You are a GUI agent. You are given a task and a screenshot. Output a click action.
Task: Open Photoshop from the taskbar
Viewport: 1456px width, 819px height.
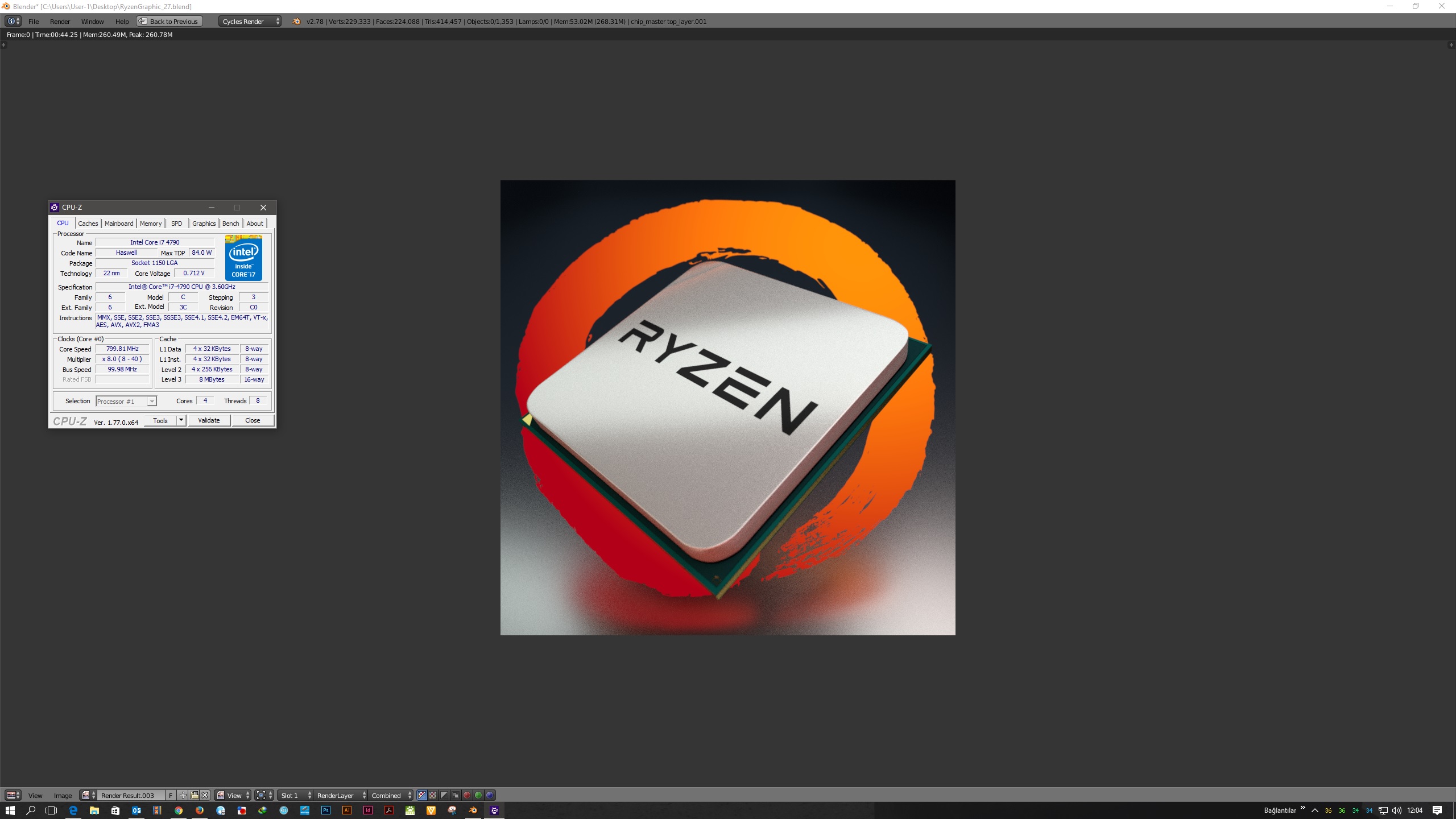pos(326,810)
